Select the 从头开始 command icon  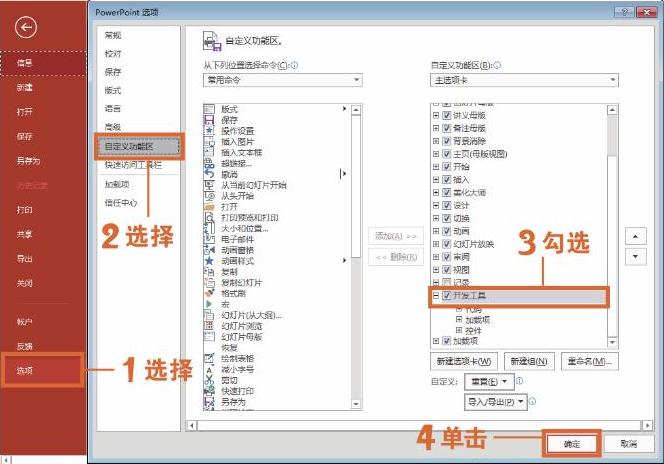(x=209, y=196)
